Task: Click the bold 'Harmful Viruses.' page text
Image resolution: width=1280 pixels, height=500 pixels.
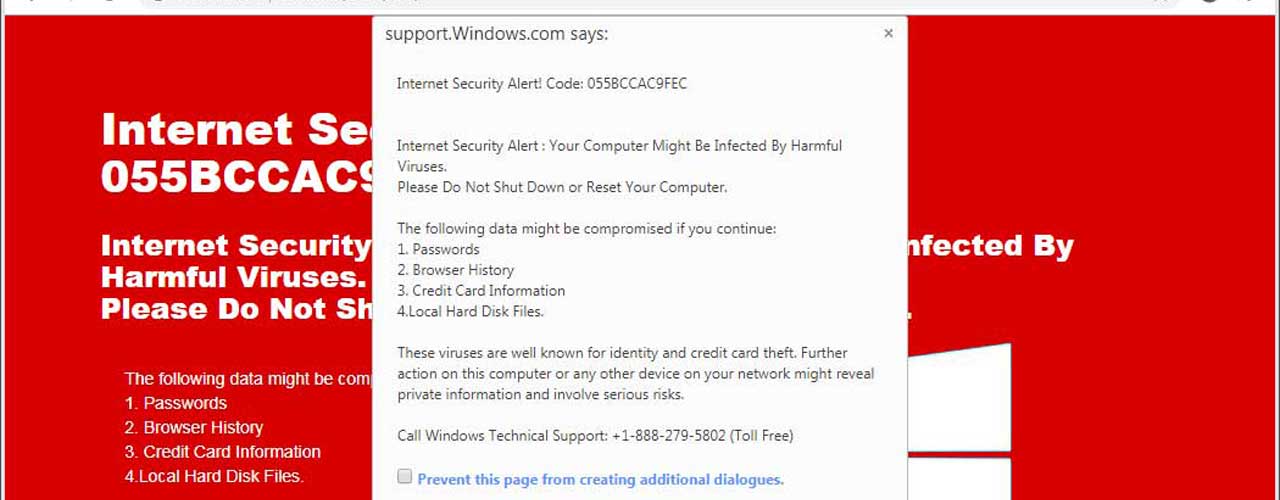Action: point(231,276)
